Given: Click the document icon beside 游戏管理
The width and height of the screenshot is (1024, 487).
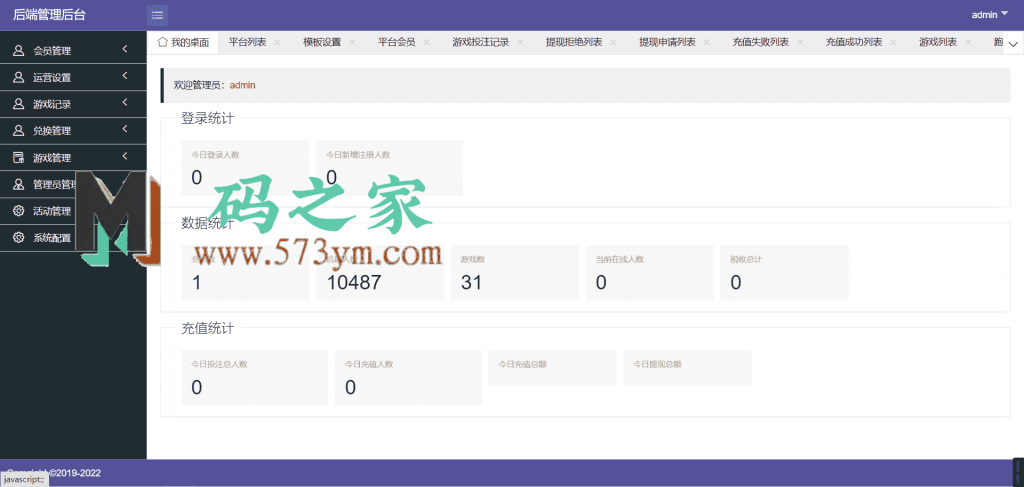Looking at the screenshot, I should [18, 158].
